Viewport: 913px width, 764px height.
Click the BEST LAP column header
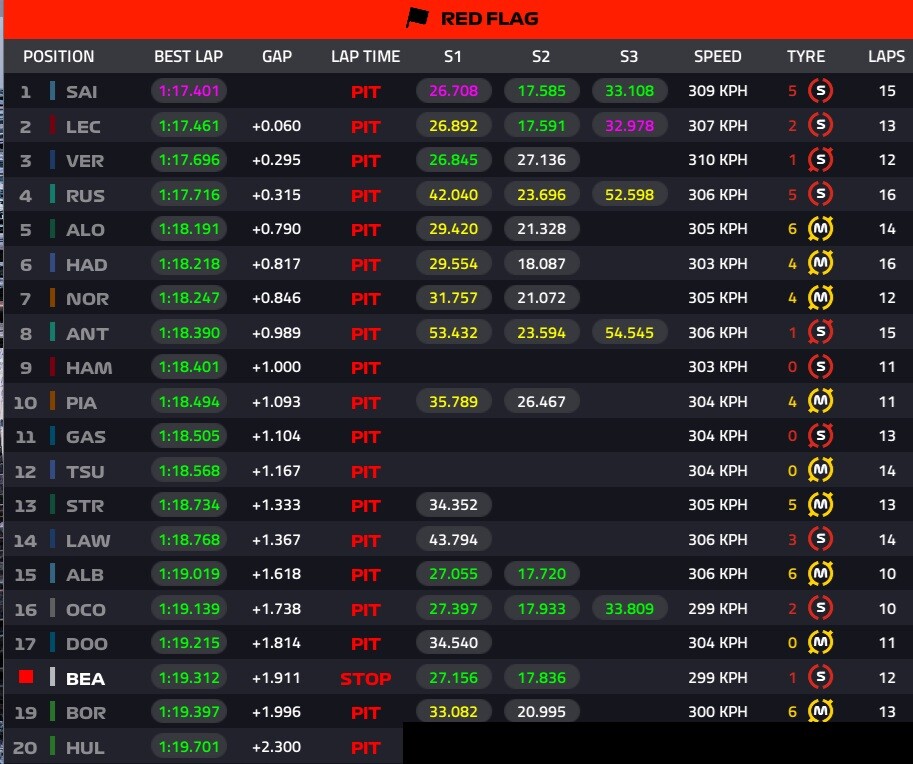pyautogui.click(x=189, y=56)
